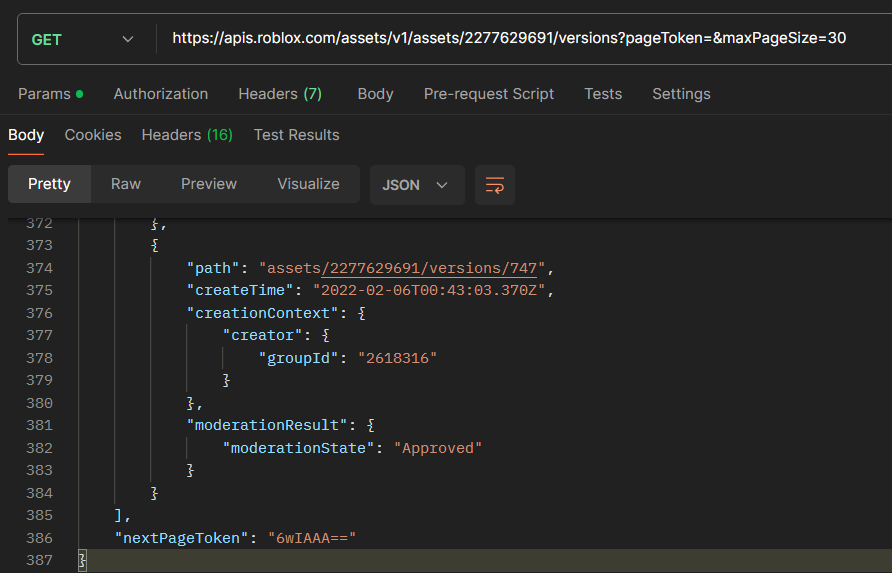Click line number 376 in gutter
The width and height of the screenshot is (892, 573).
point(39,313)
